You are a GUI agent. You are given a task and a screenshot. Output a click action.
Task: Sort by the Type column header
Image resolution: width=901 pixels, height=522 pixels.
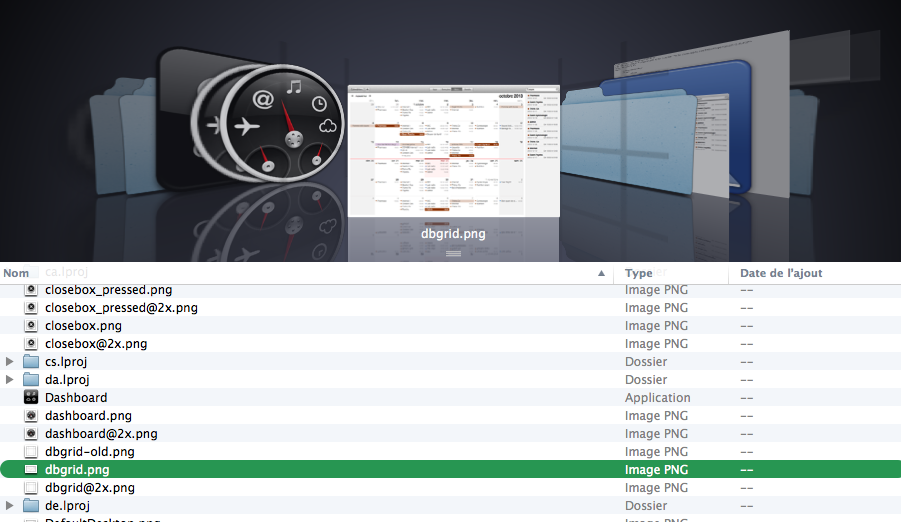click(x=638, y=273)
